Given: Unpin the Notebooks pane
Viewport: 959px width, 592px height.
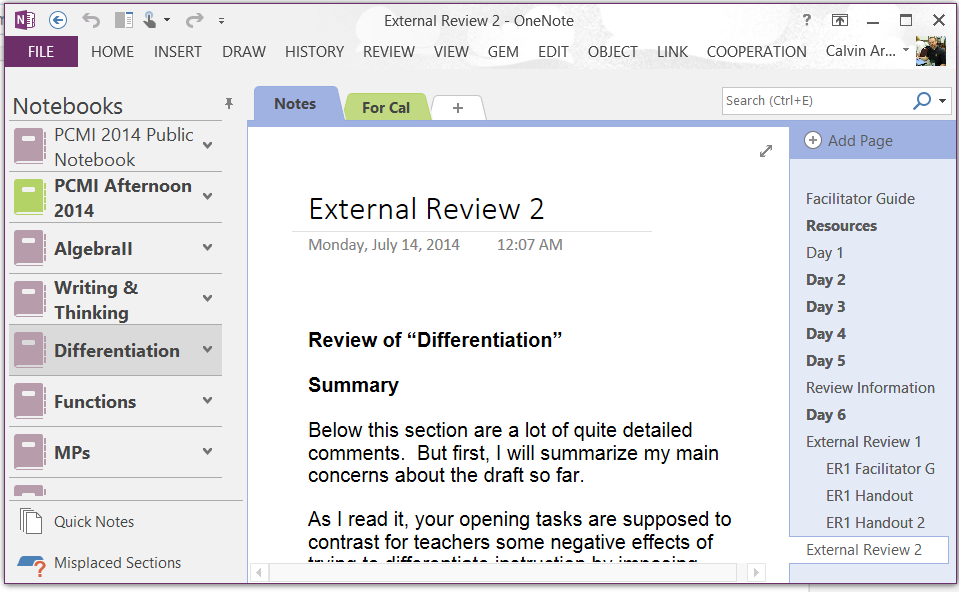Looking at the screenshot, I should [228, 103].
